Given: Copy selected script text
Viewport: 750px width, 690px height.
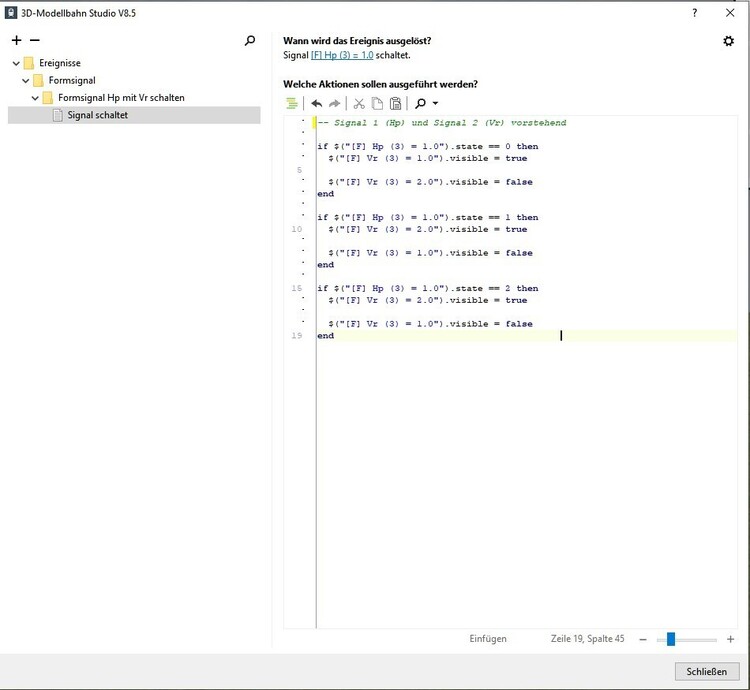Looking at the screenshot, I should tap(377, 103).
